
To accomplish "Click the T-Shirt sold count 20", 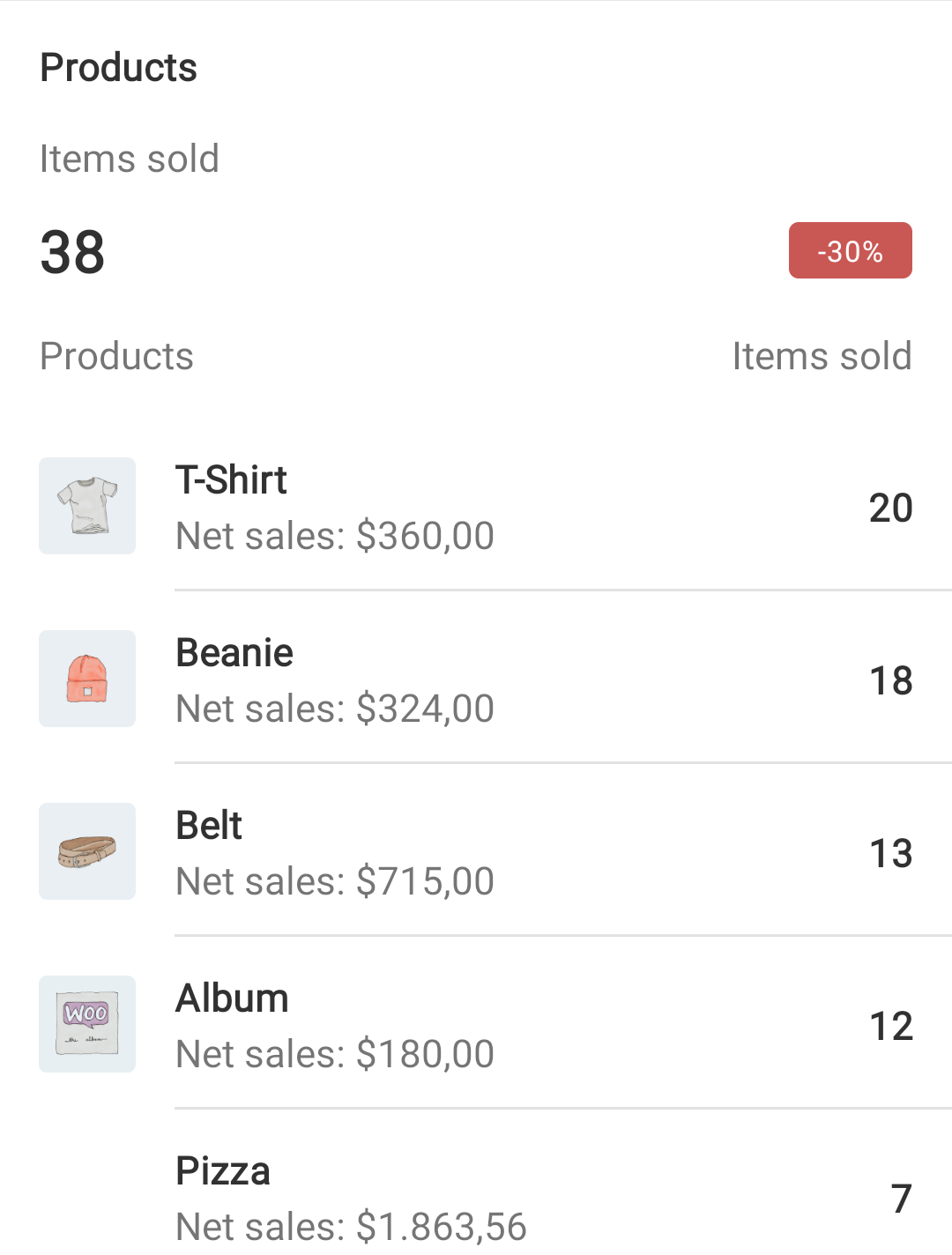I will [x=890, y=508].
